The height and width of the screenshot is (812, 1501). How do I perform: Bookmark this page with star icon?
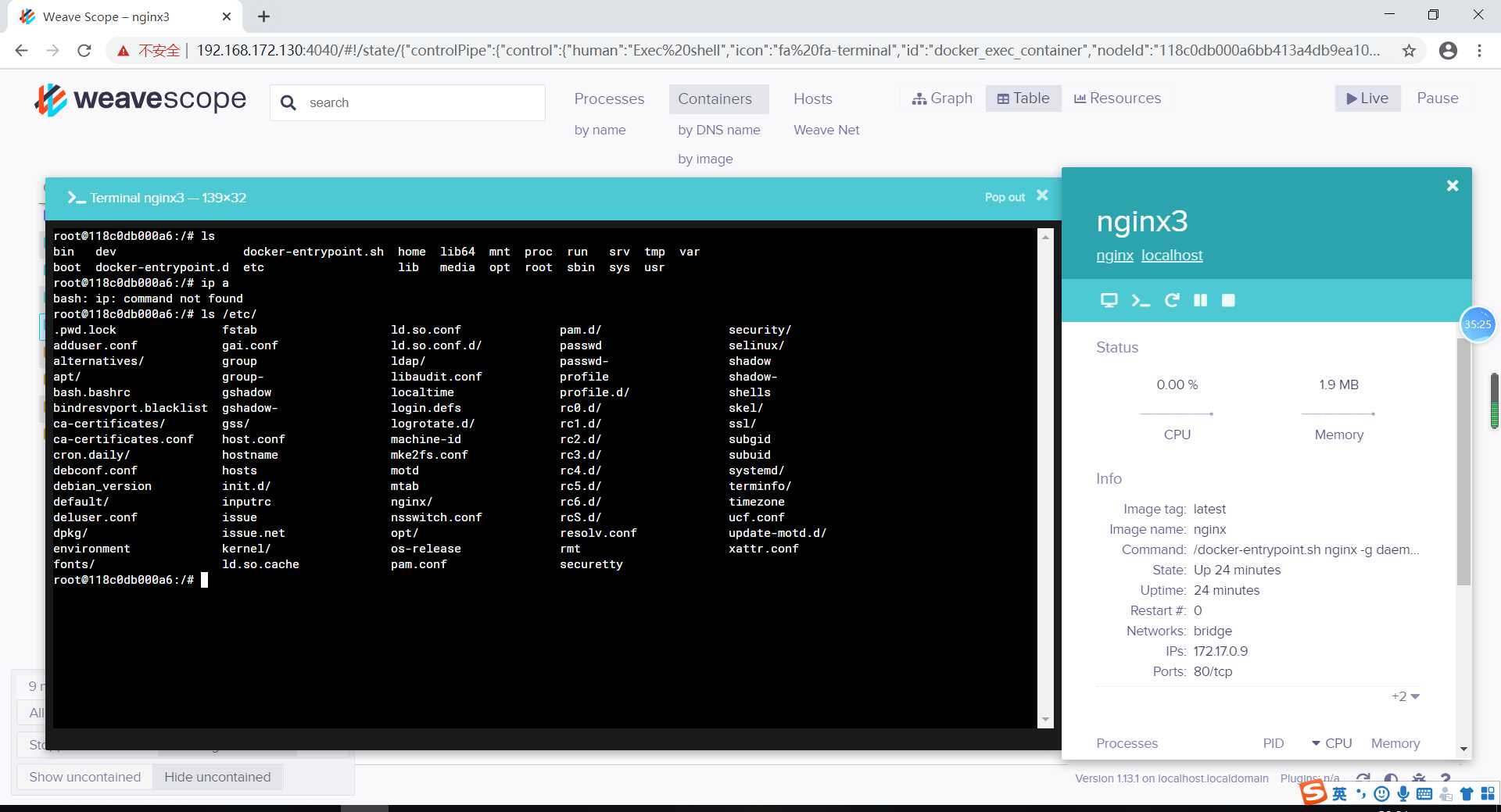pyautogui.click(x=1409, y=51)
